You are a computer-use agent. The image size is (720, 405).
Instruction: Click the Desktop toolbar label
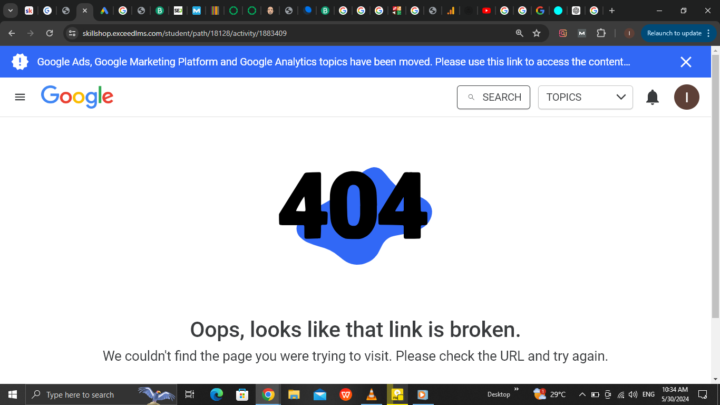point(499,394)
